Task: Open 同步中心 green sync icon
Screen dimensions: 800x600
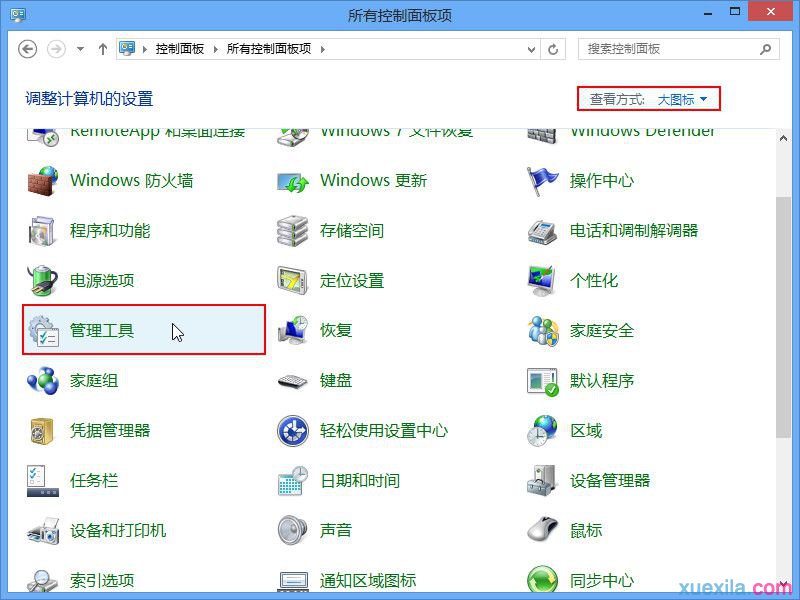Action: [542, 580]
